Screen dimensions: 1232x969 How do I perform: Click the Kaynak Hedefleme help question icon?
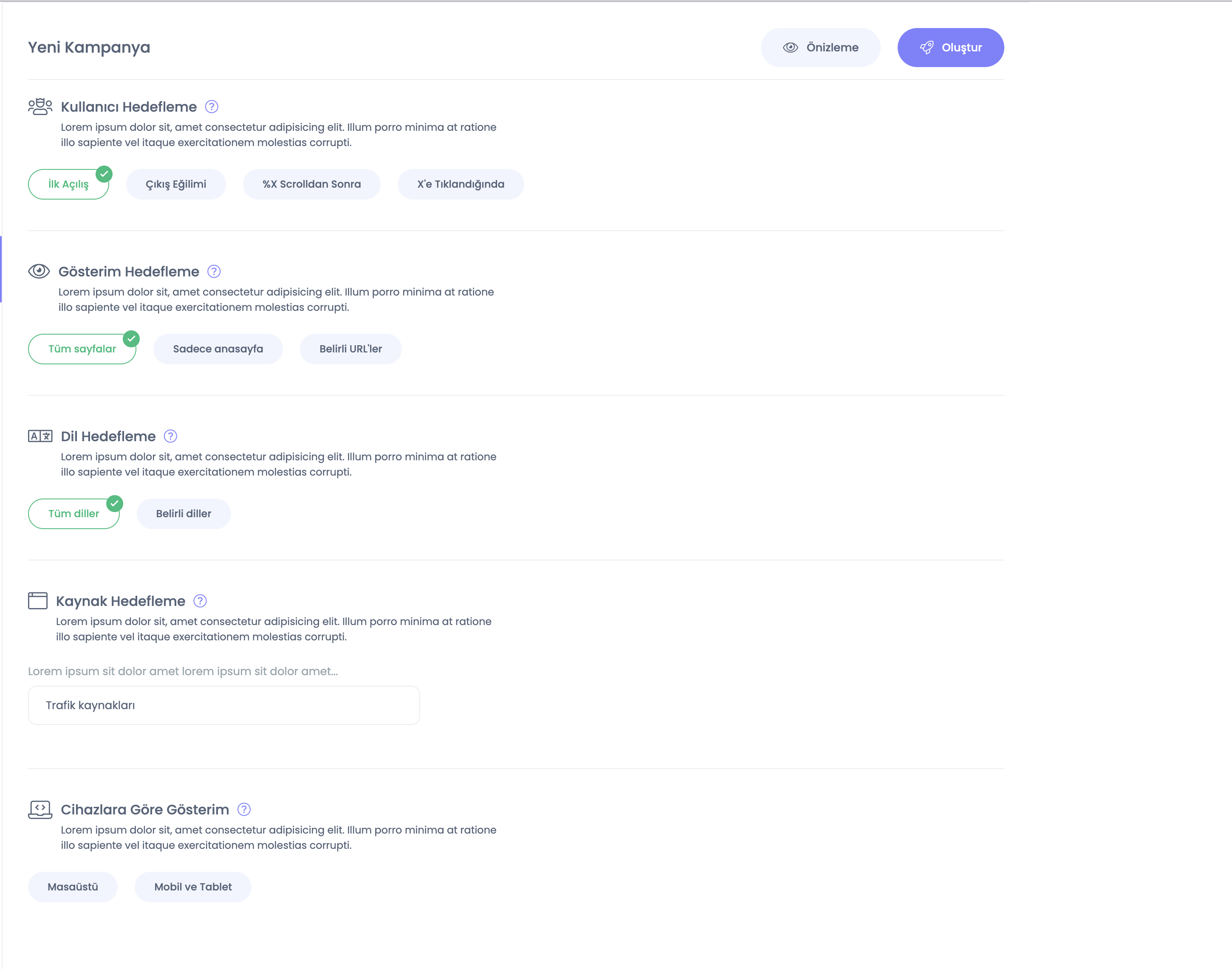201,601
